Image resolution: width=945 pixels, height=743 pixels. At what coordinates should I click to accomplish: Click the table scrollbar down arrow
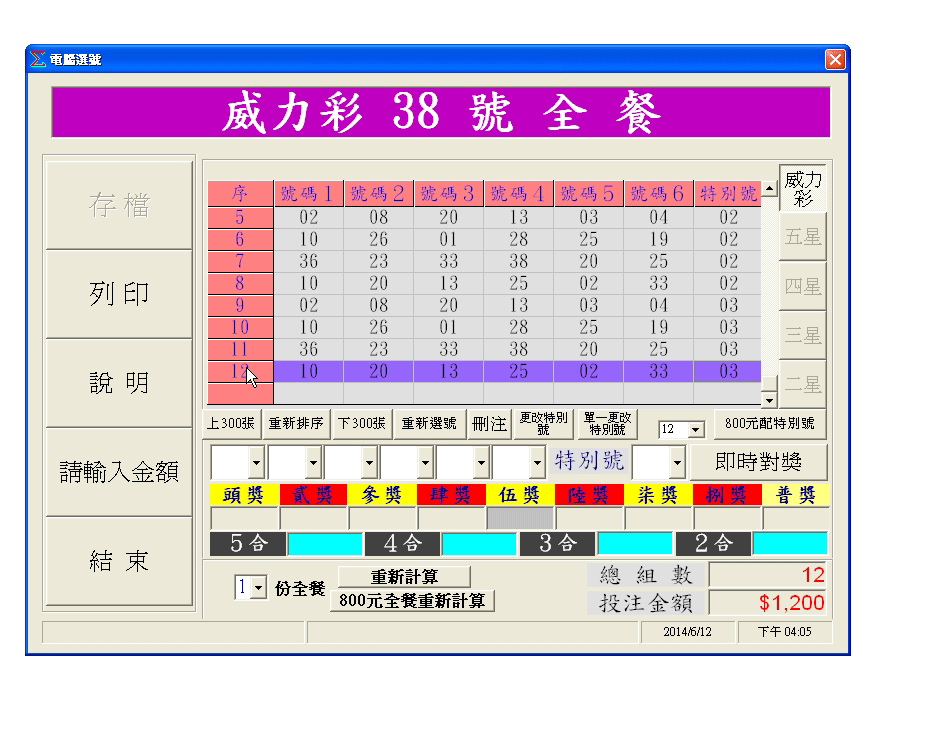click(769, 400)
